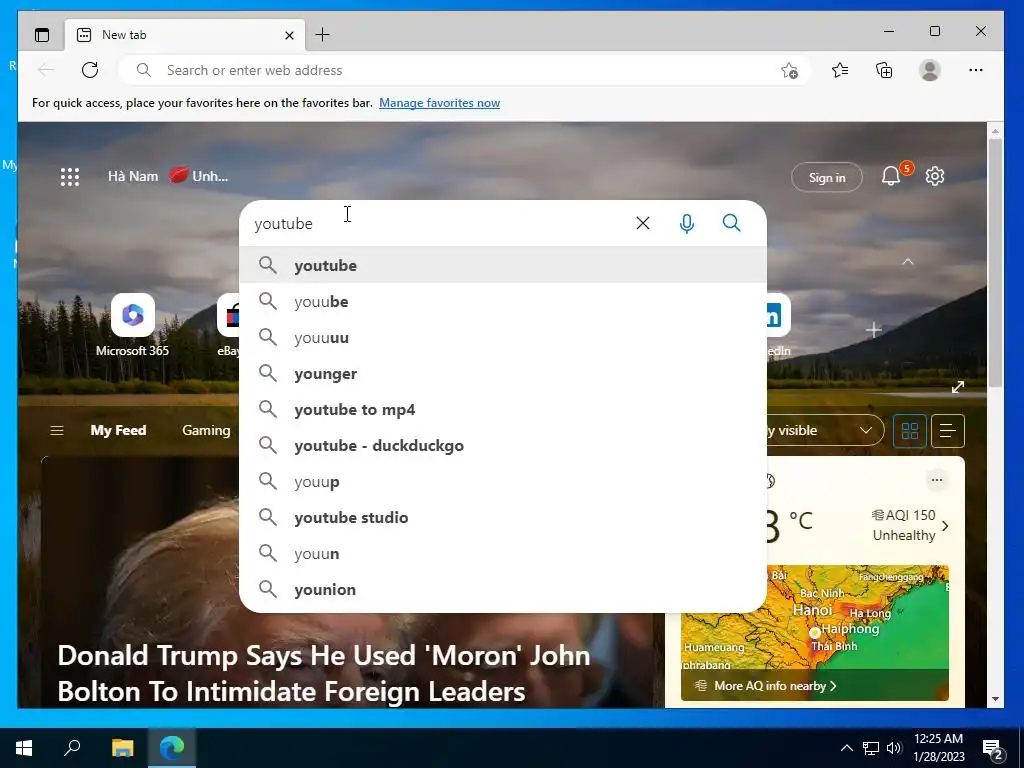Viewport: 1024px width, 768px height.
Task: Click the youtube search input field
Action: [438, 223]
